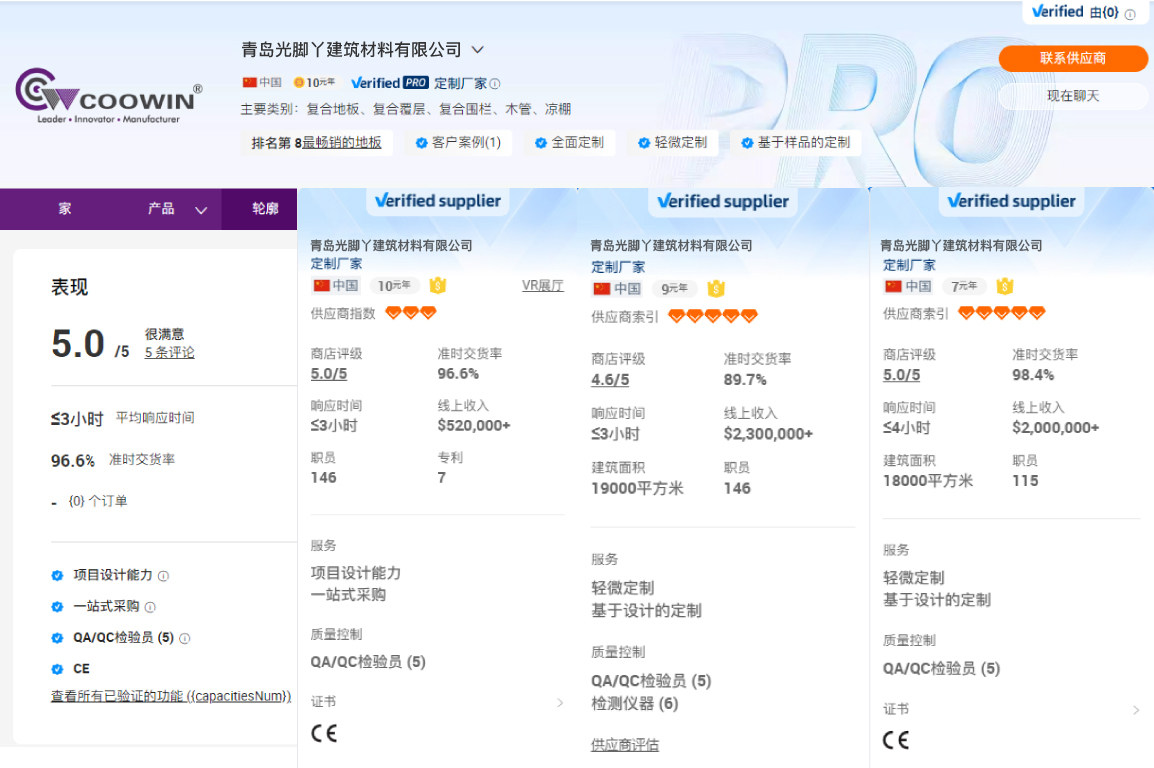Click the gold badge icon beside 10元年
The width and height of the screenshot is (1154, 768).
pos(438,285)
